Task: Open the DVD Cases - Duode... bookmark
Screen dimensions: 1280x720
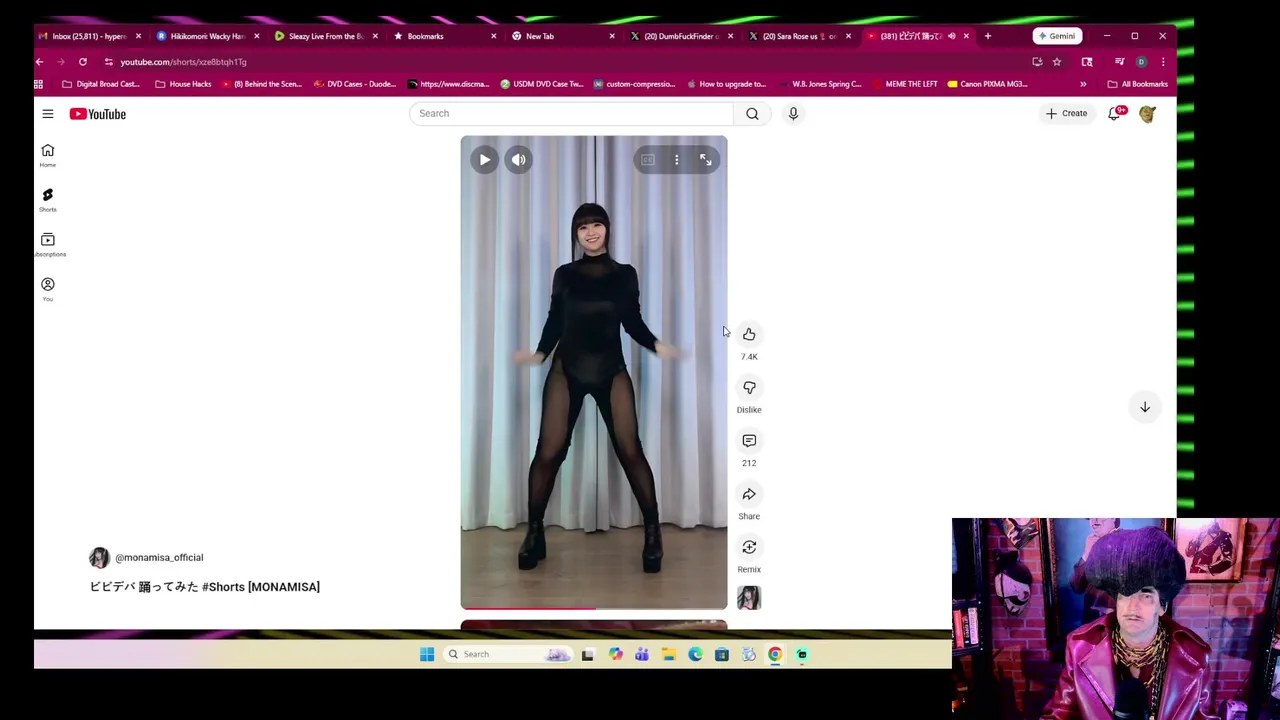Action: click(355, 84)
